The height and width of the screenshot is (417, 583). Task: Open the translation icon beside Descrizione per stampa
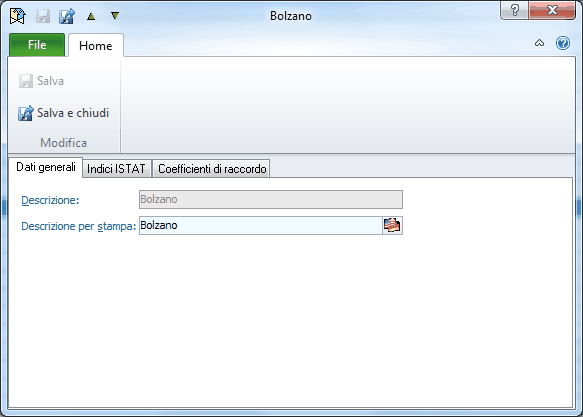pos(392,225)
